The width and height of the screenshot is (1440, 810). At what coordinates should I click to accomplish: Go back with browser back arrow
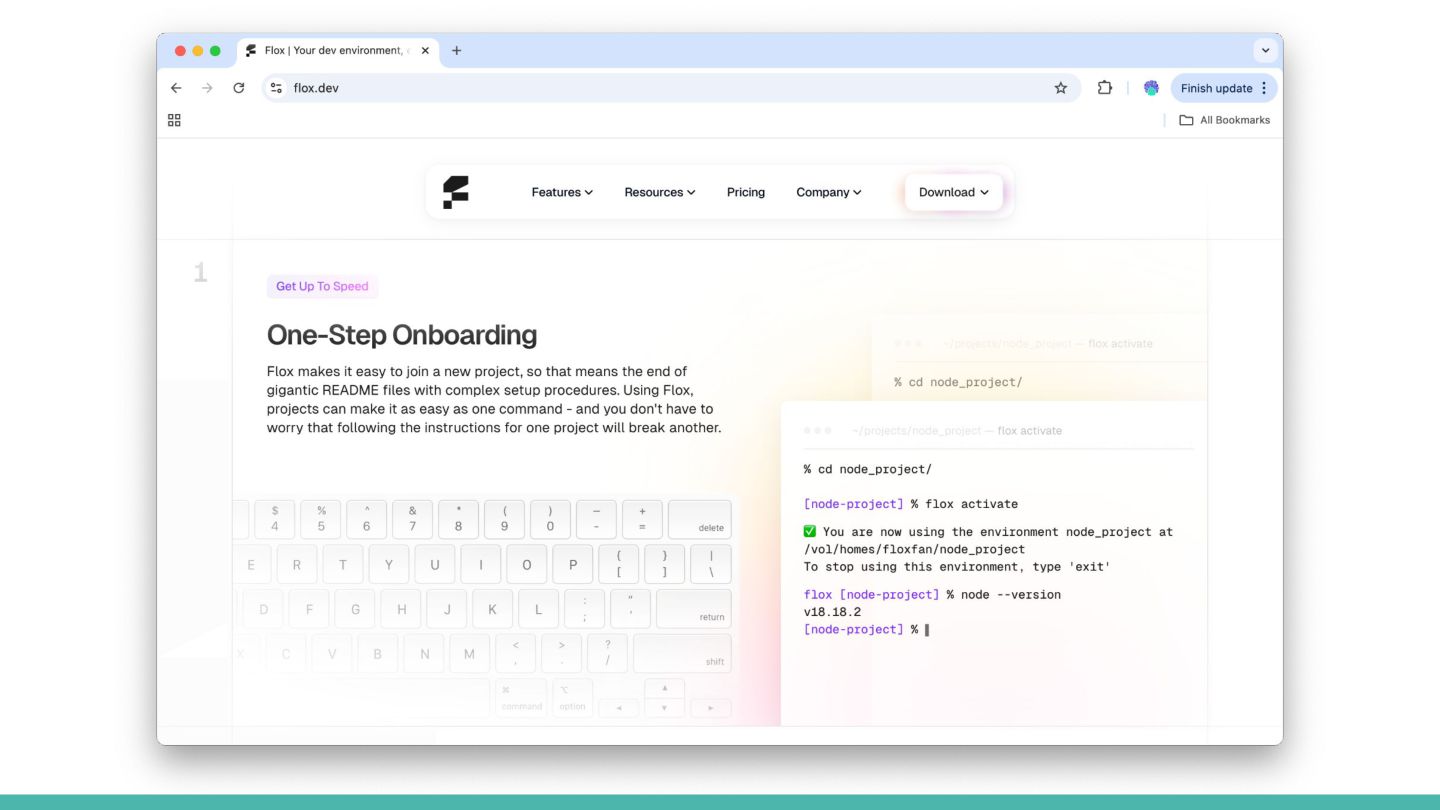176,88
